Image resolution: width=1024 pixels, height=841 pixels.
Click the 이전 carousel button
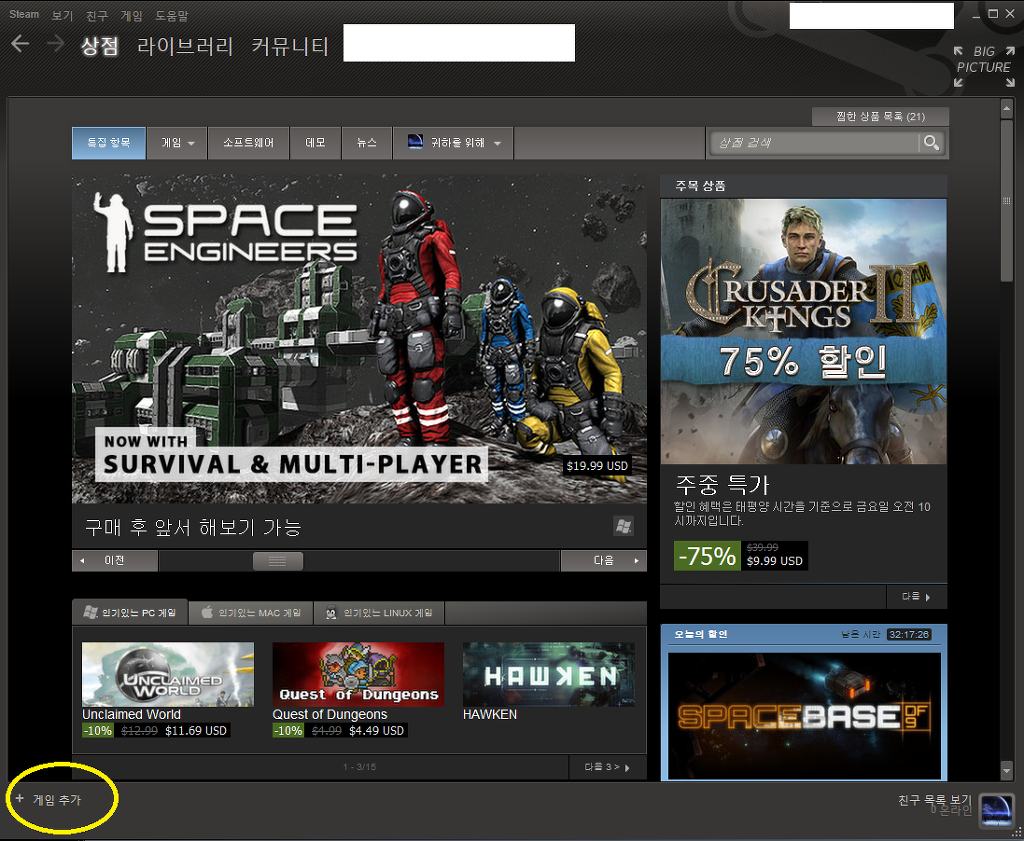(x=115, y=561)
